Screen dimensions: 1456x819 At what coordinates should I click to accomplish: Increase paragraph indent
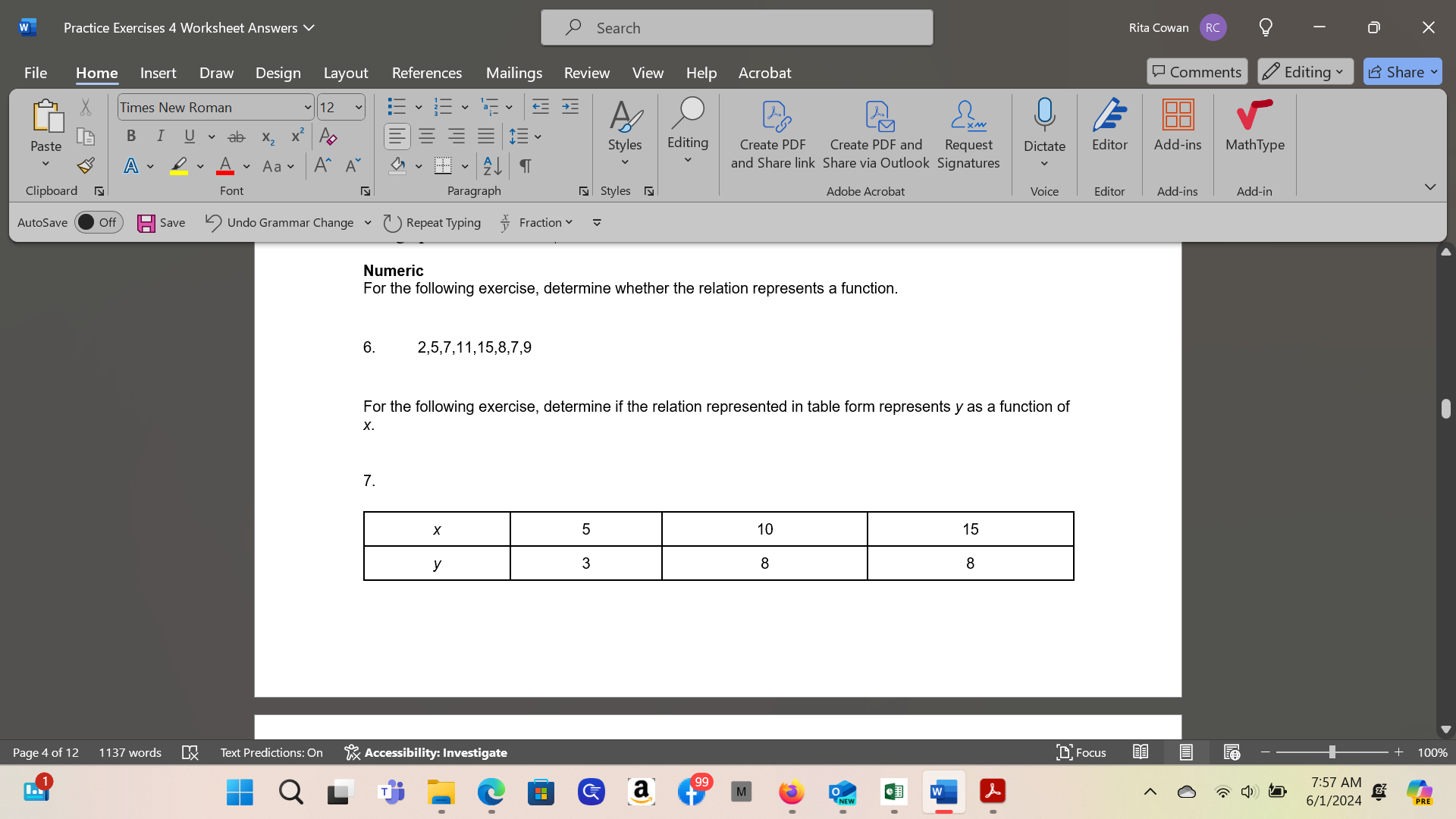(x=570, y=107)
